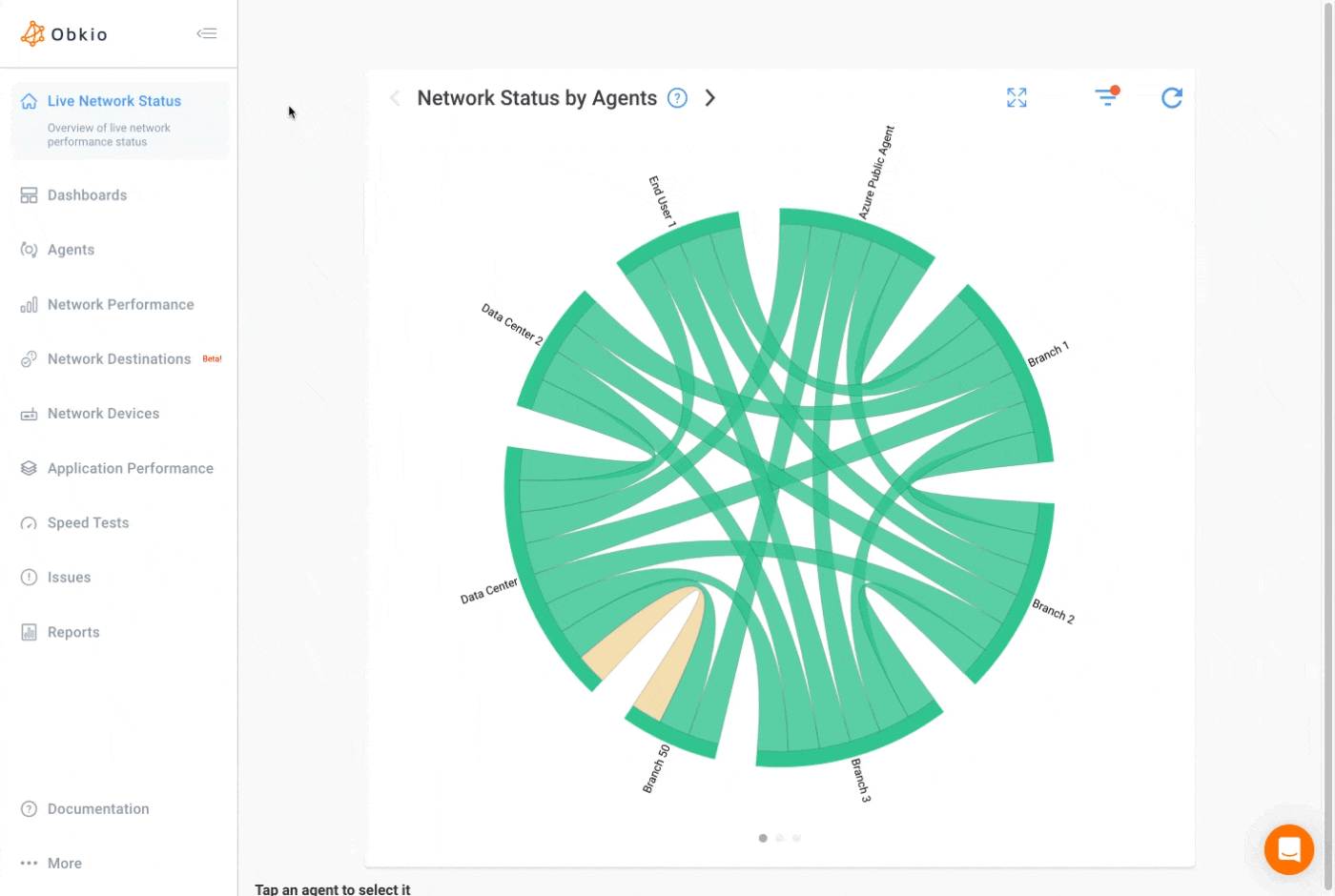Switch to Live Network Status

[113, 100]
